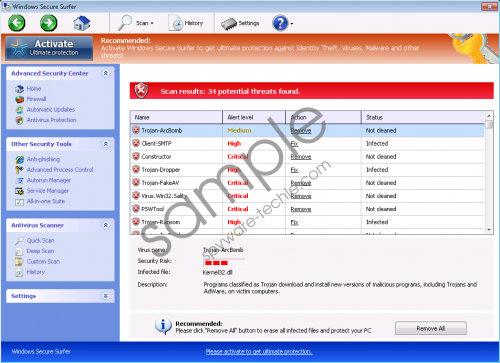Viewport: 500px width, 363px height.
Task: Click the red shield icon in scan results banner
Action: click(x=141, y=90)
